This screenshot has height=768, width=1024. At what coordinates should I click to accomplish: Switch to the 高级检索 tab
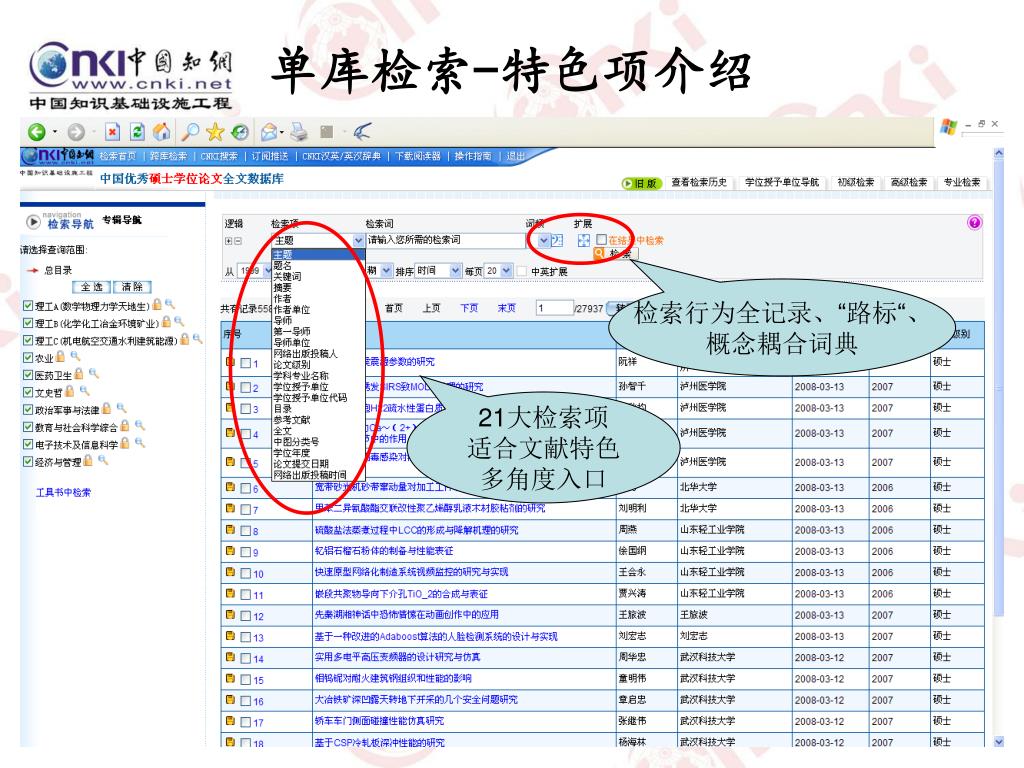[x=909, y=182]
